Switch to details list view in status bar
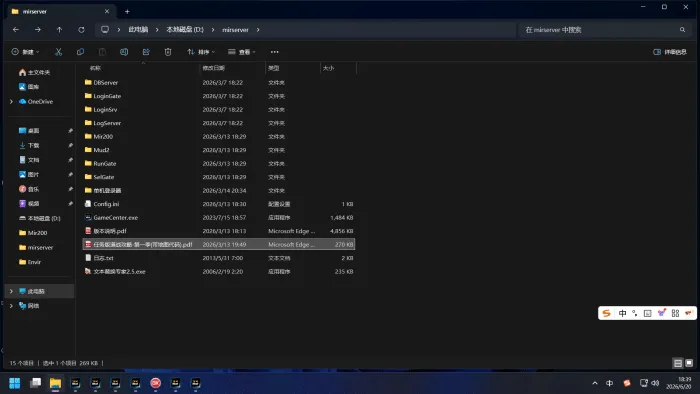Image resolution: width=700 pixels, height=394 pixels. click(678, 363)
